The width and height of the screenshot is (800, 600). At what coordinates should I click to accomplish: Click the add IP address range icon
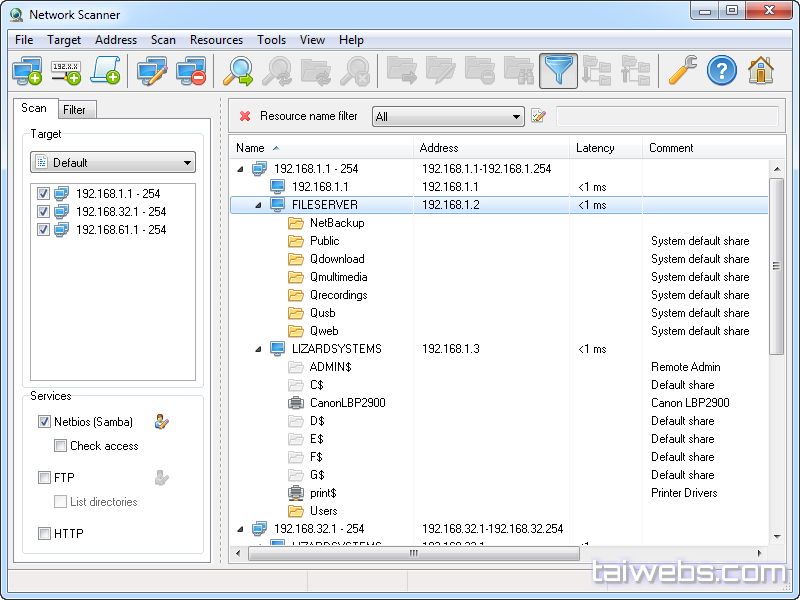tap(66, 71)
